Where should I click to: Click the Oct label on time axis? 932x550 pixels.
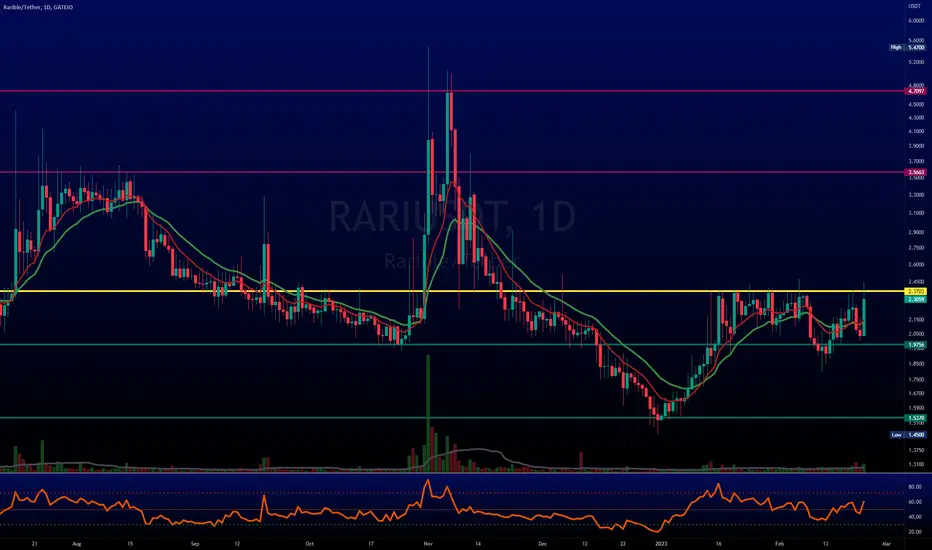tap(308, 543)
